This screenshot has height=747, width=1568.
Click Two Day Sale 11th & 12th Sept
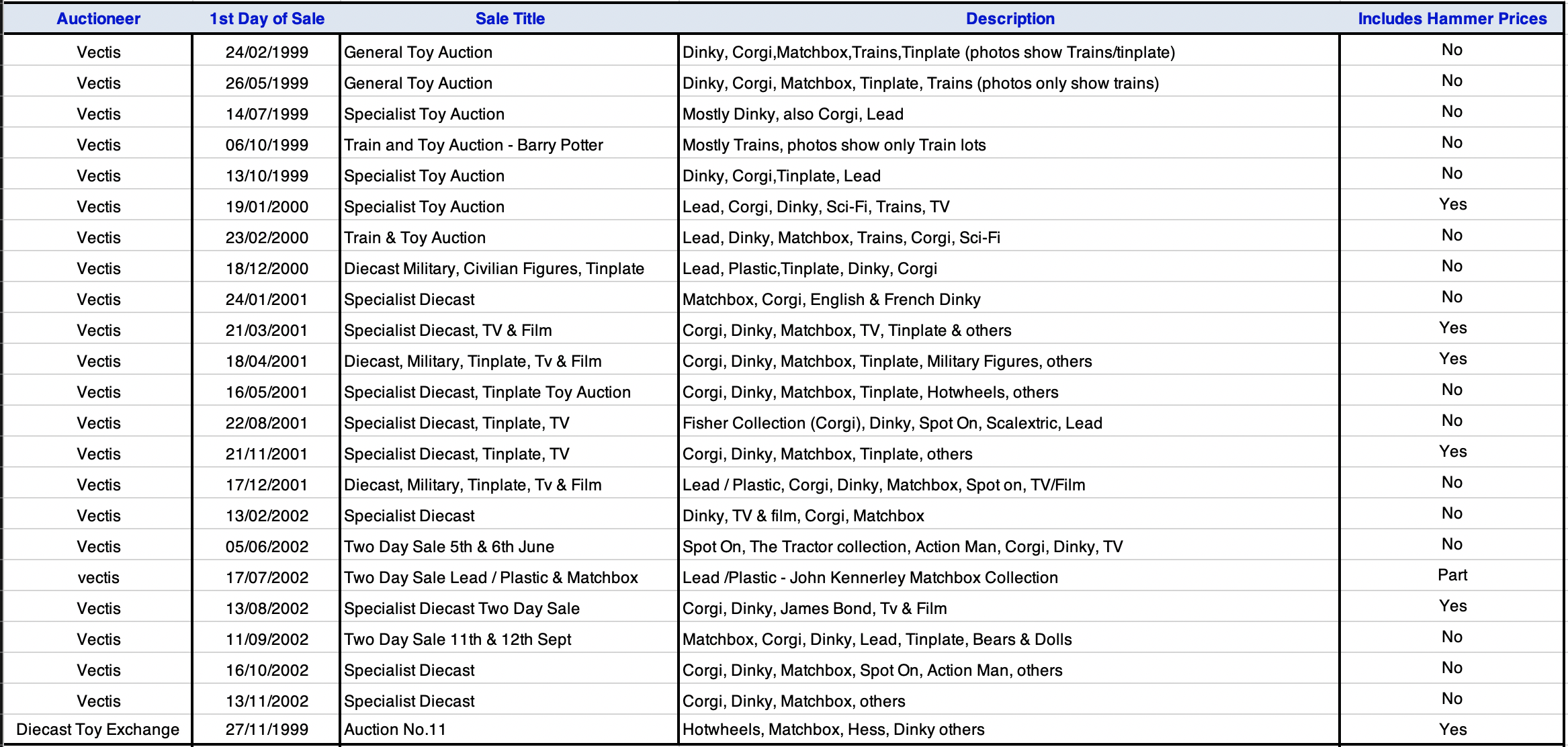point(458,640)
